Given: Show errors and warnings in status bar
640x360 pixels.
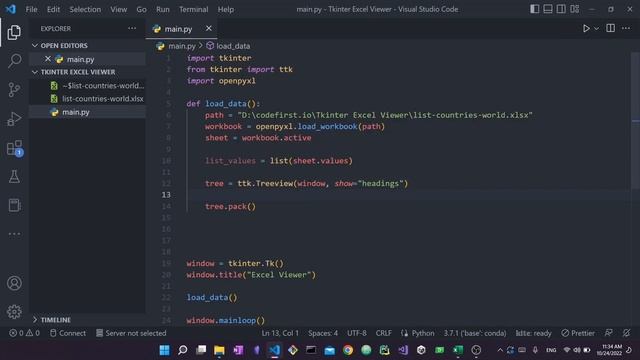Looking at the screenshot, I should coord(24,333).
